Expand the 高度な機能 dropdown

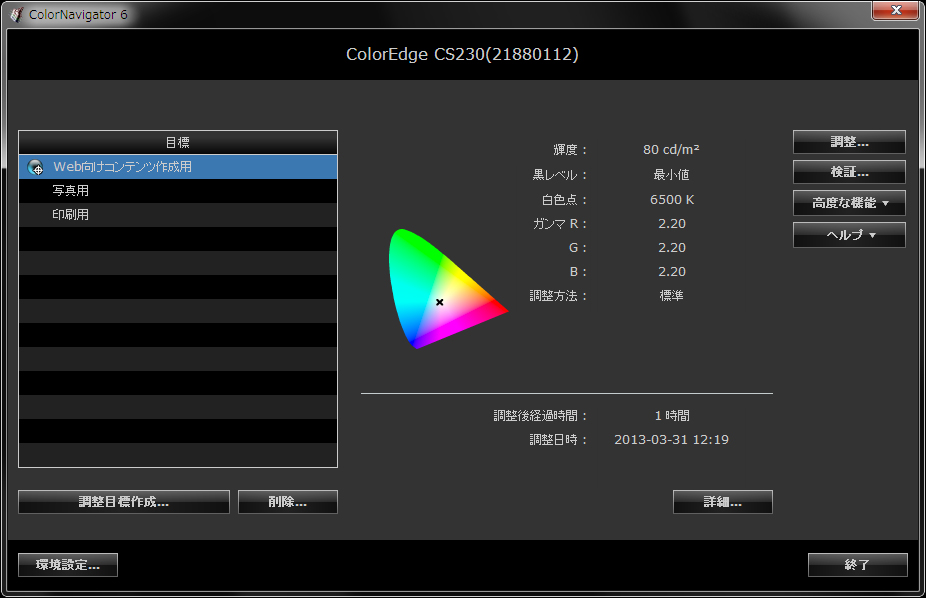(x=849, y=203)
